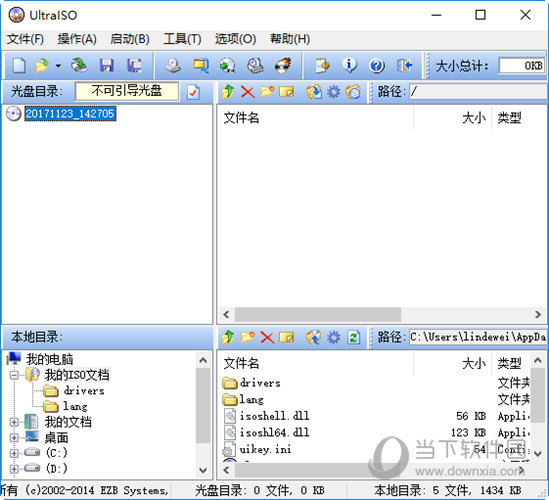This screenshot has width=549, height=500.
Task: Open the 启动(B) menu
Action: click(x=130, y=39)
